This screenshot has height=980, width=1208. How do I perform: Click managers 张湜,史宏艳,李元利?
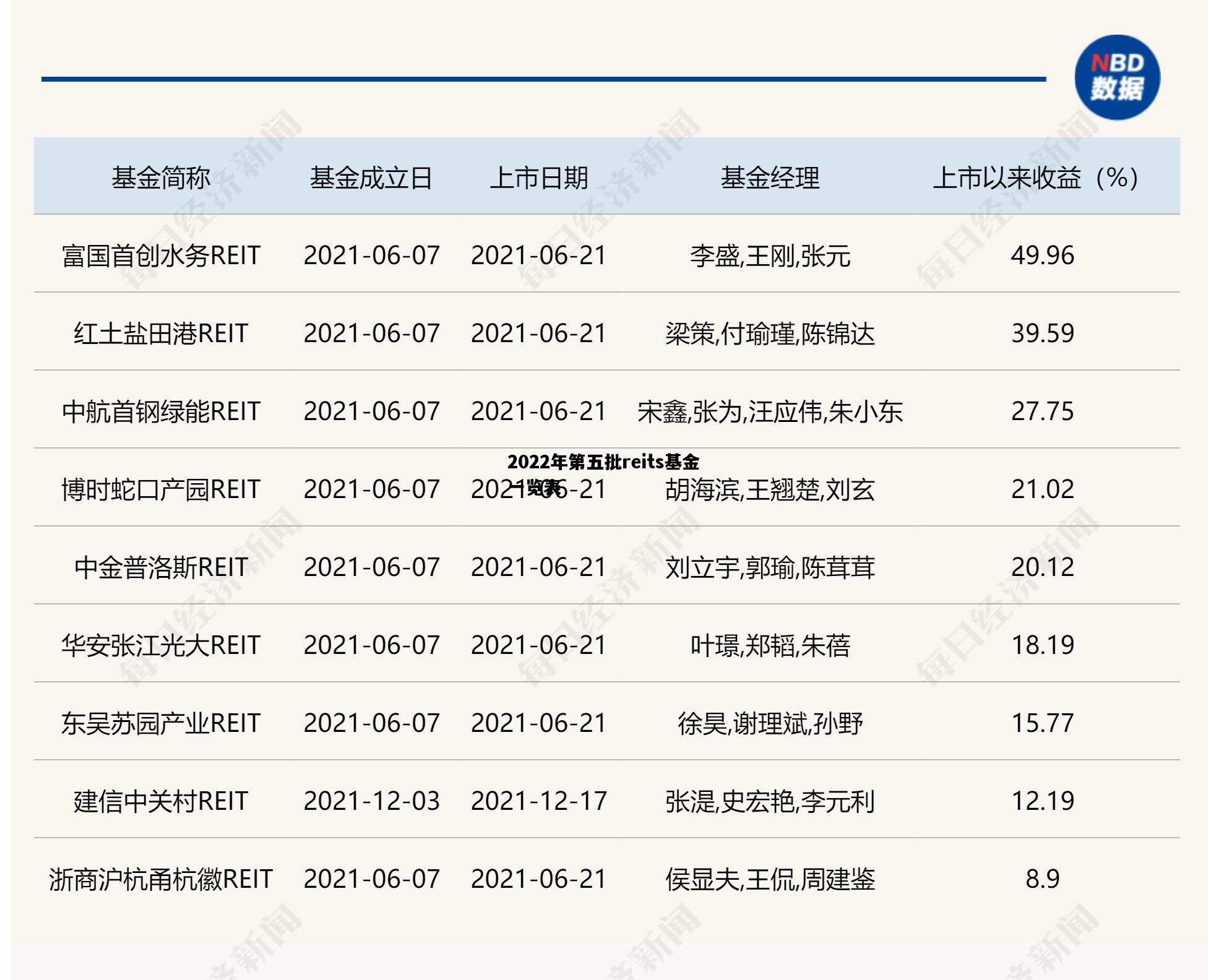click(770, 802)
